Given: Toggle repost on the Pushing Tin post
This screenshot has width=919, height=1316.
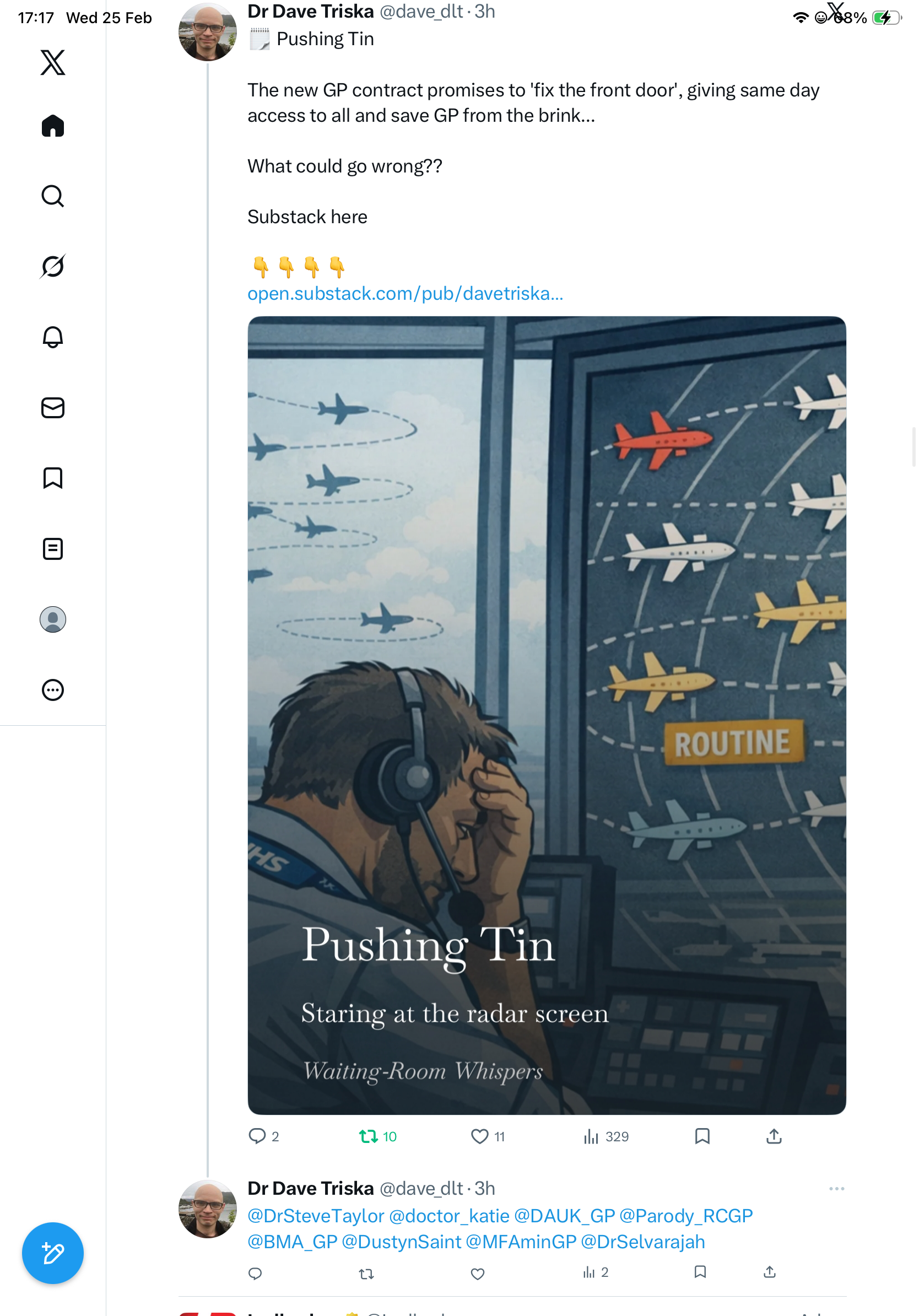Looking at the screenshot, I should (x=368, y=1136).
